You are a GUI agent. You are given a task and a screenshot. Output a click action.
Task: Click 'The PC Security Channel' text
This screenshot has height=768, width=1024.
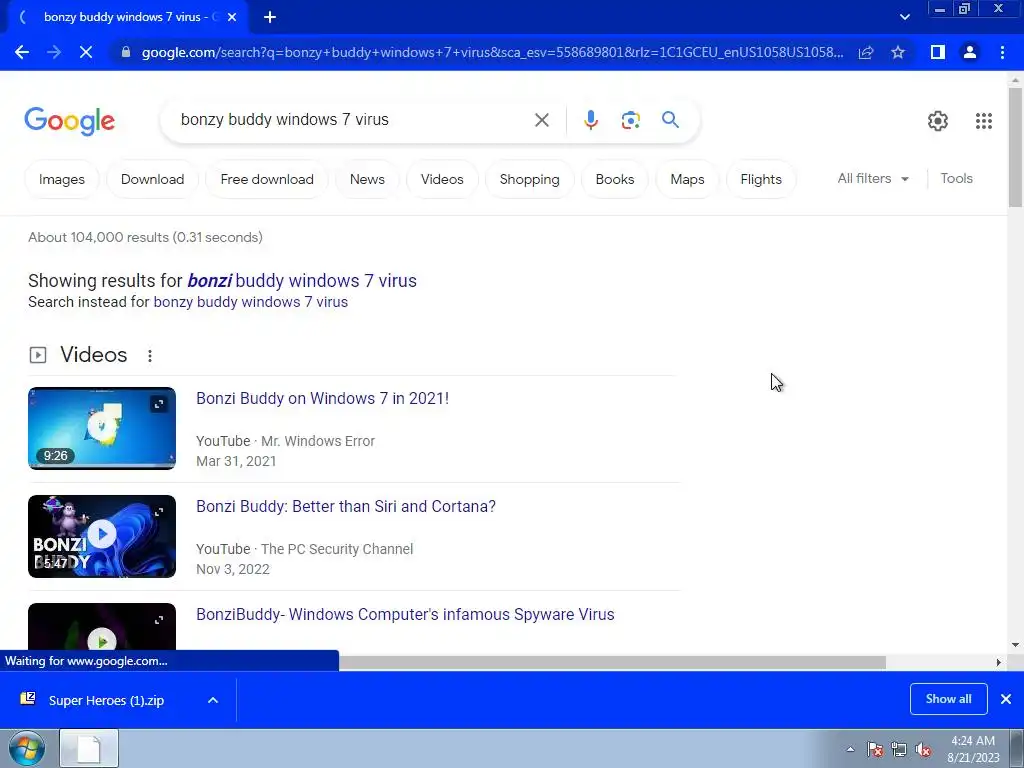tap(337, 549)
